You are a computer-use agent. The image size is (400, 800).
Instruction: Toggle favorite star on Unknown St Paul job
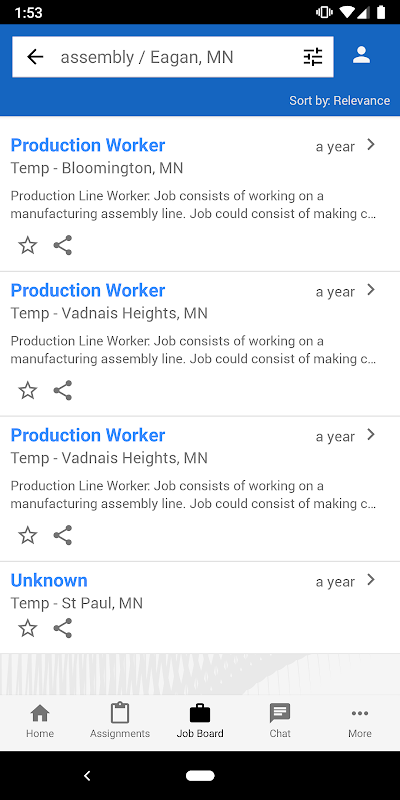point(28,628)
